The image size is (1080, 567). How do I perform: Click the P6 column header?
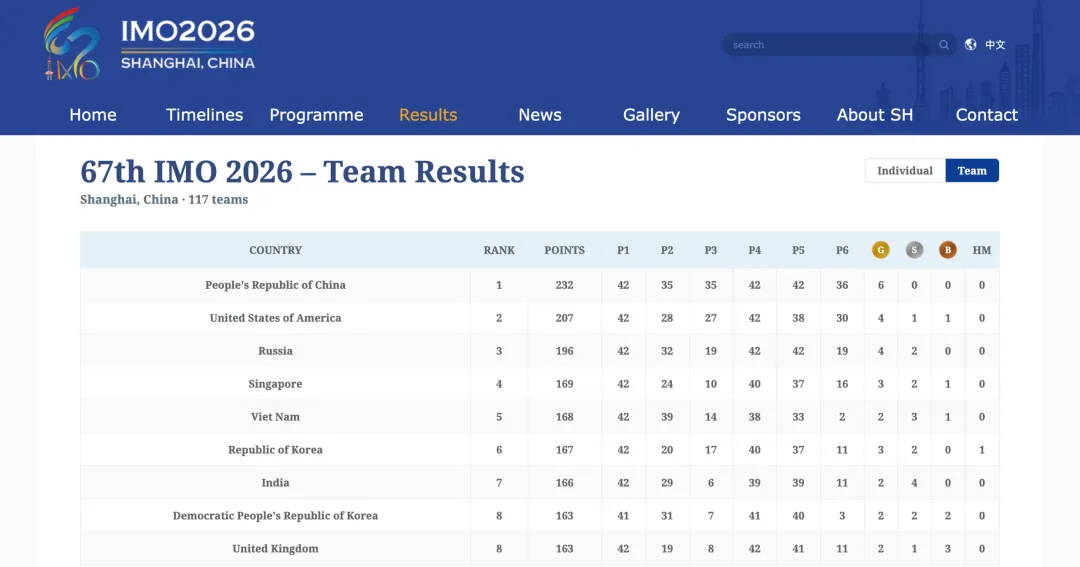pyautogui.click(x=842, y=250)
